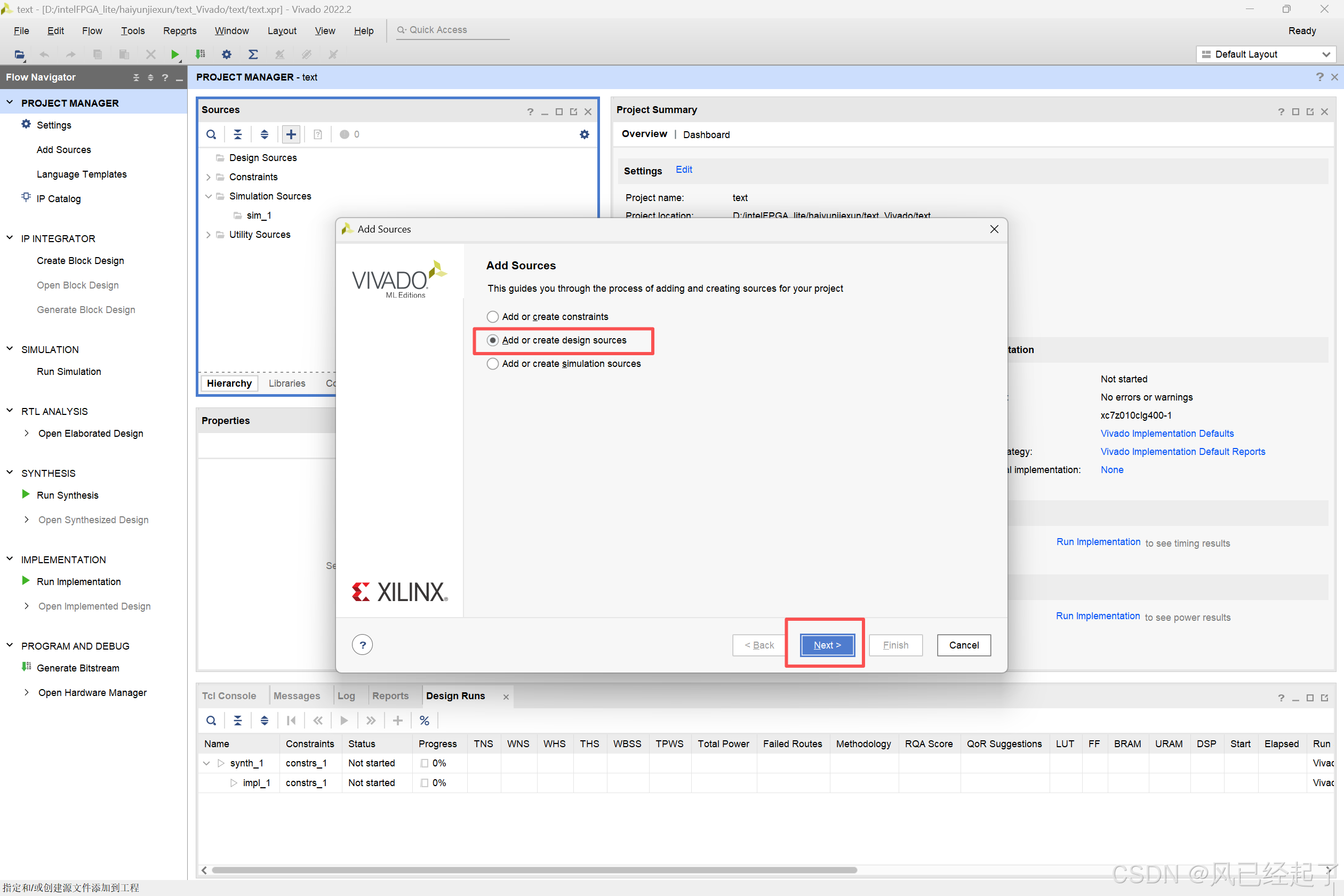Click the launch run play icon in Design Runs
Image resolution: width=1344 pixels, height=896 pixels.
(344, 720)
